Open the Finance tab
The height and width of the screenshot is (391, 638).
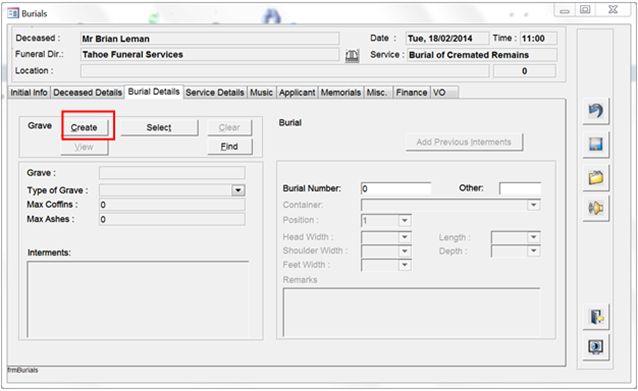coord(411,93)
